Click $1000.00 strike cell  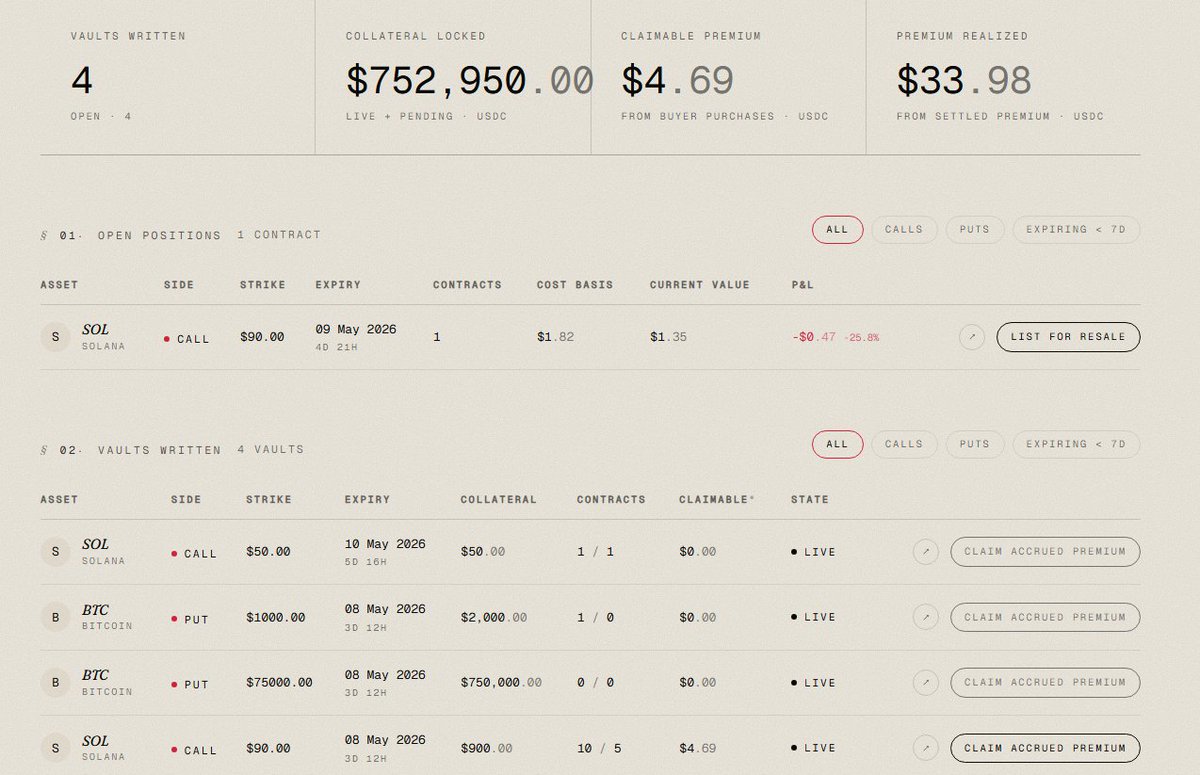point(276,618)
